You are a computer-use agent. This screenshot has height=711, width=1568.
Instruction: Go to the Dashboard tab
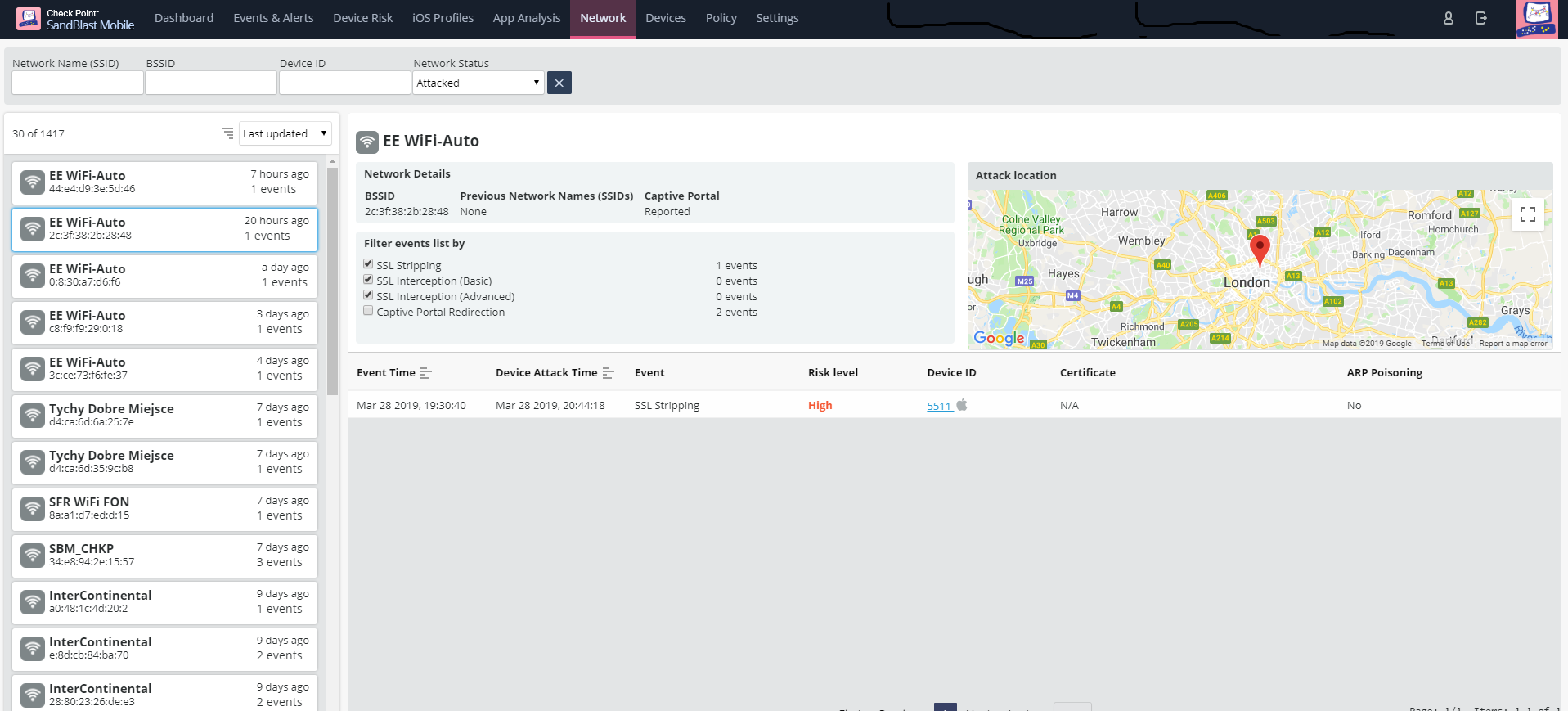(184, 18)
